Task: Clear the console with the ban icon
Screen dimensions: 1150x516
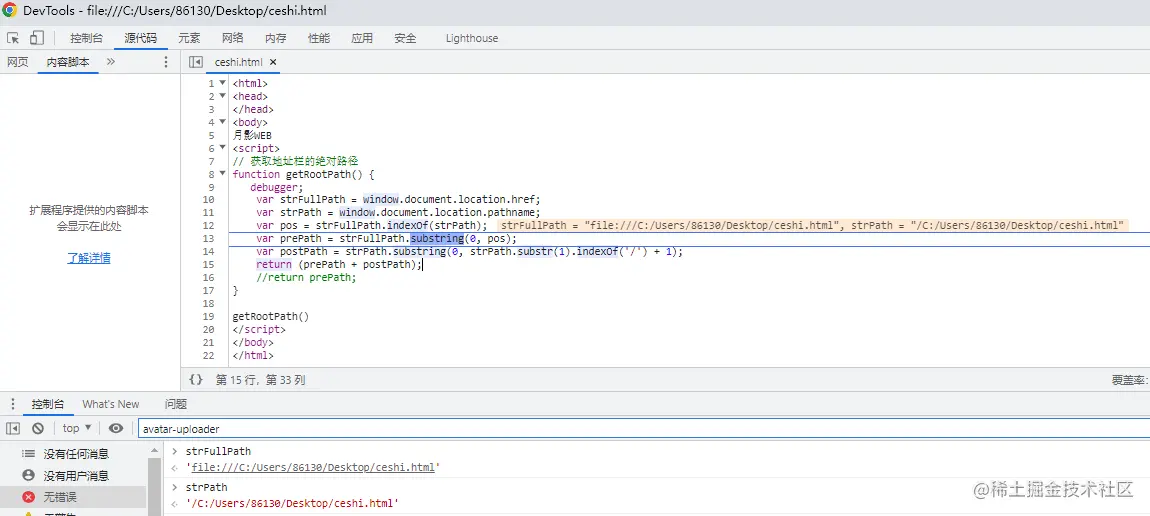Action: pos(38,428)
